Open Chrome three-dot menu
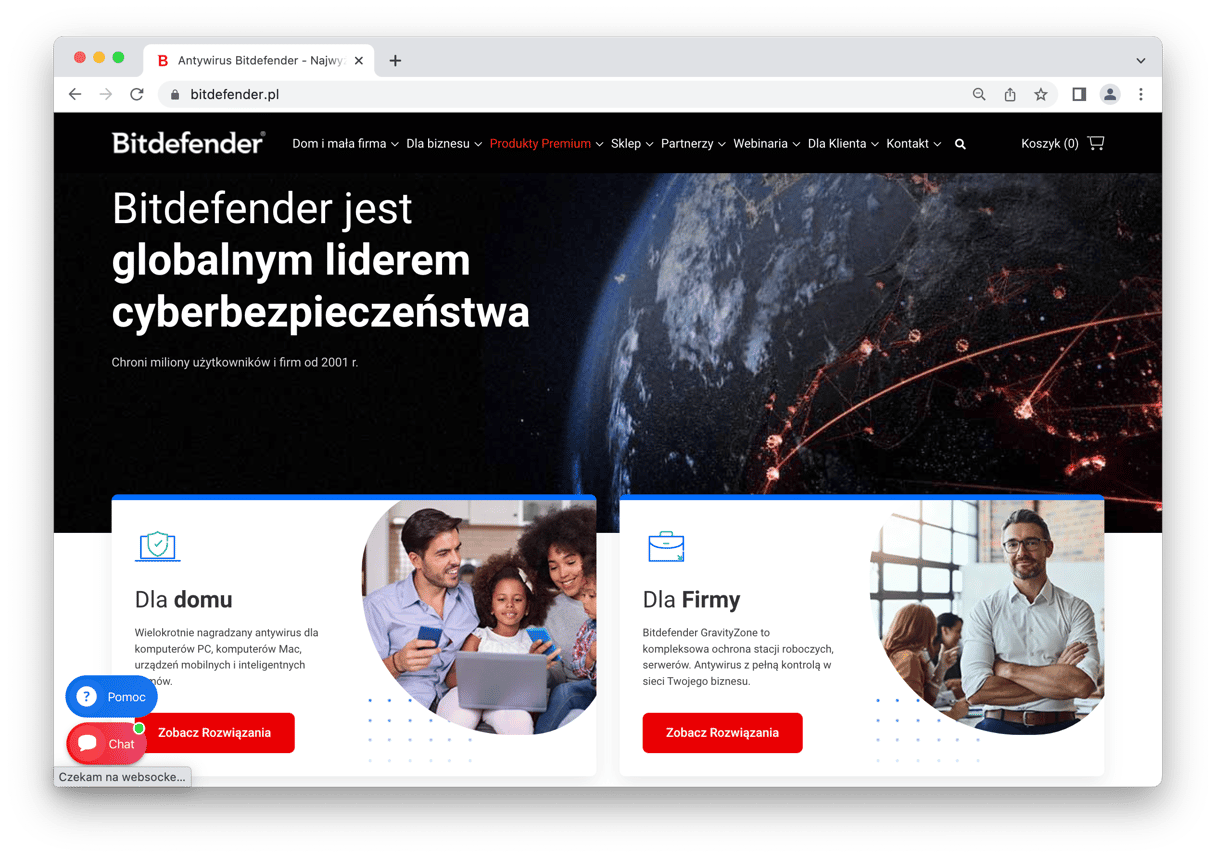This screenshot has width=1216, height=858. [x=1141, y=94]
